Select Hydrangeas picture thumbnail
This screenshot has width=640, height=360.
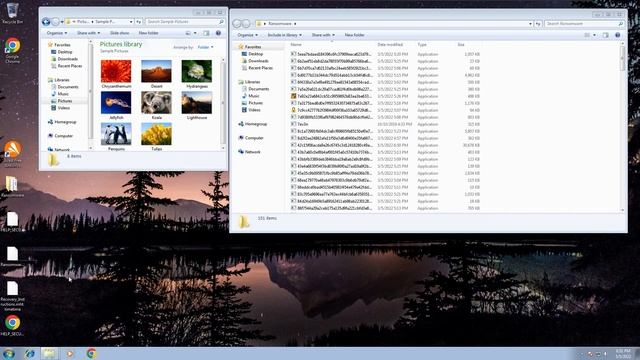197,74
